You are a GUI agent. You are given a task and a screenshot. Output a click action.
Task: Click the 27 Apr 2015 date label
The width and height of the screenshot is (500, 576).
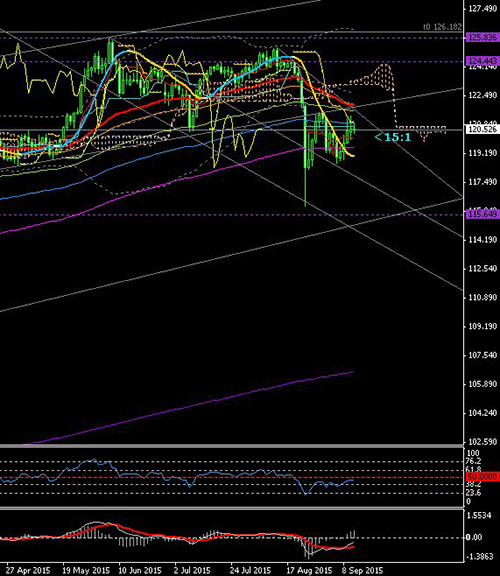[x=28, y=570]
